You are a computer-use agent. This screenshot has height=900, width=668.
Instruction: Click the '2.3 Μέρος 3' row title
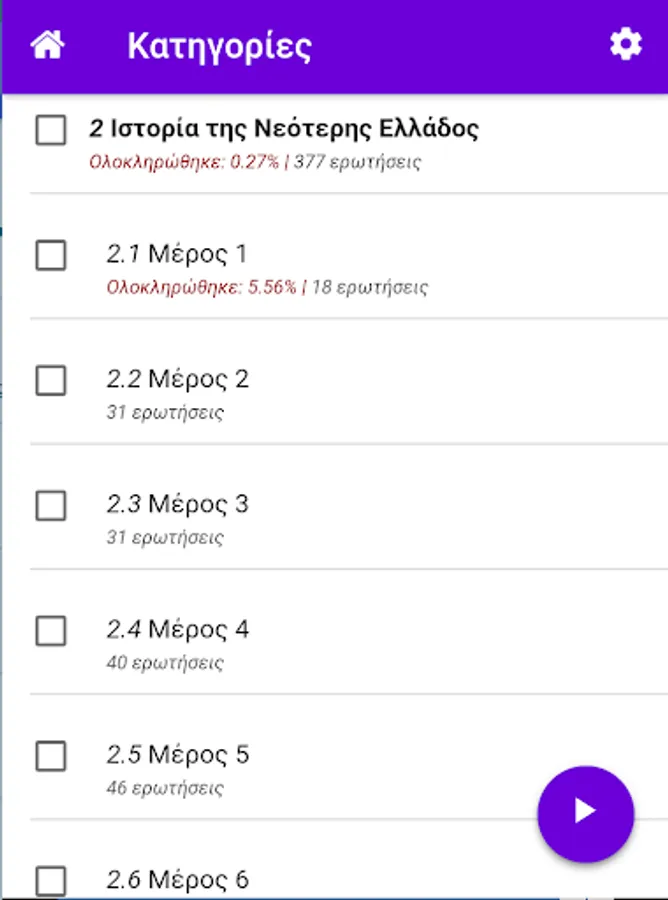click(177, 504)
